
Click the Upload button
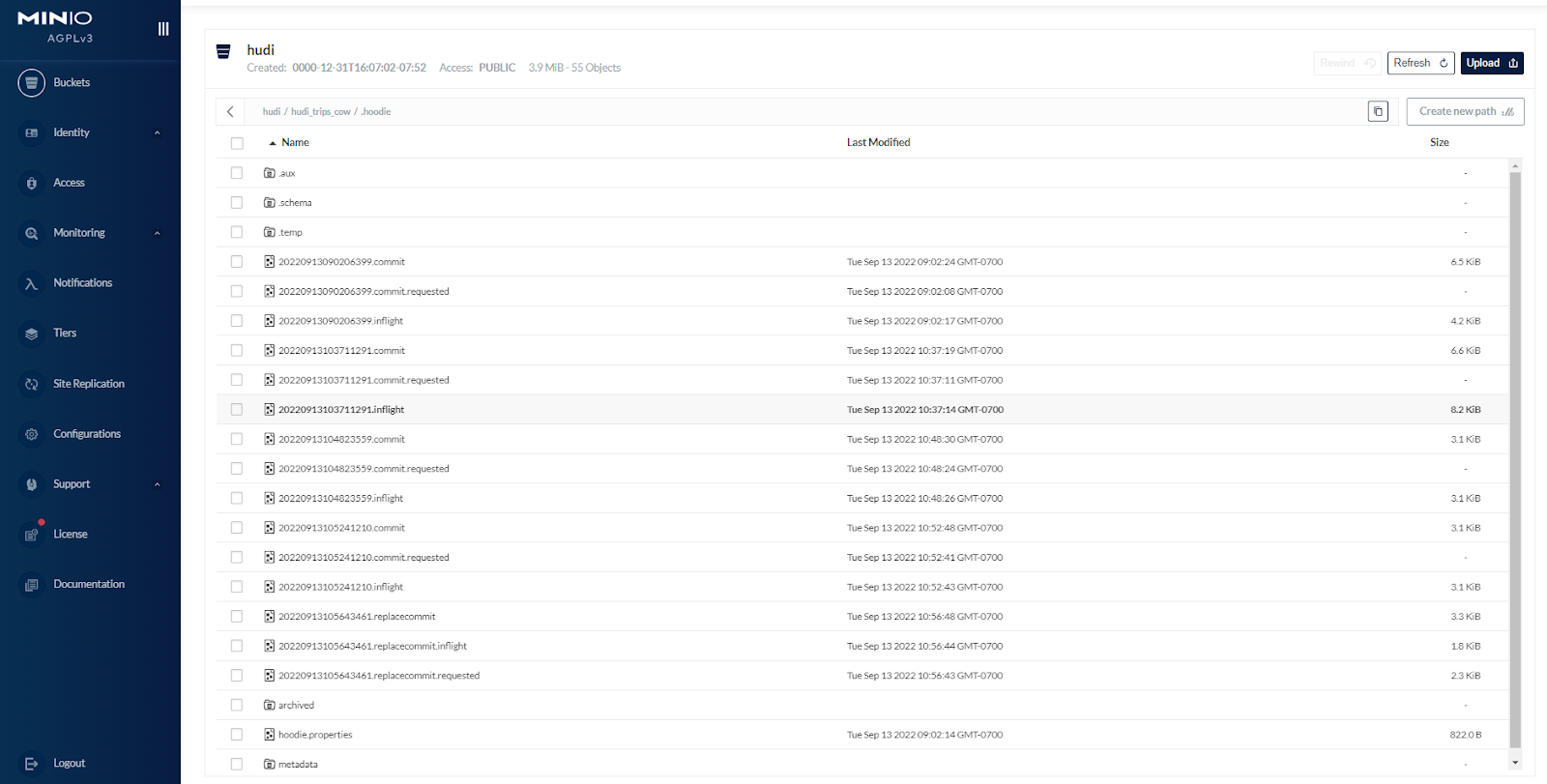coord(1492,63)
